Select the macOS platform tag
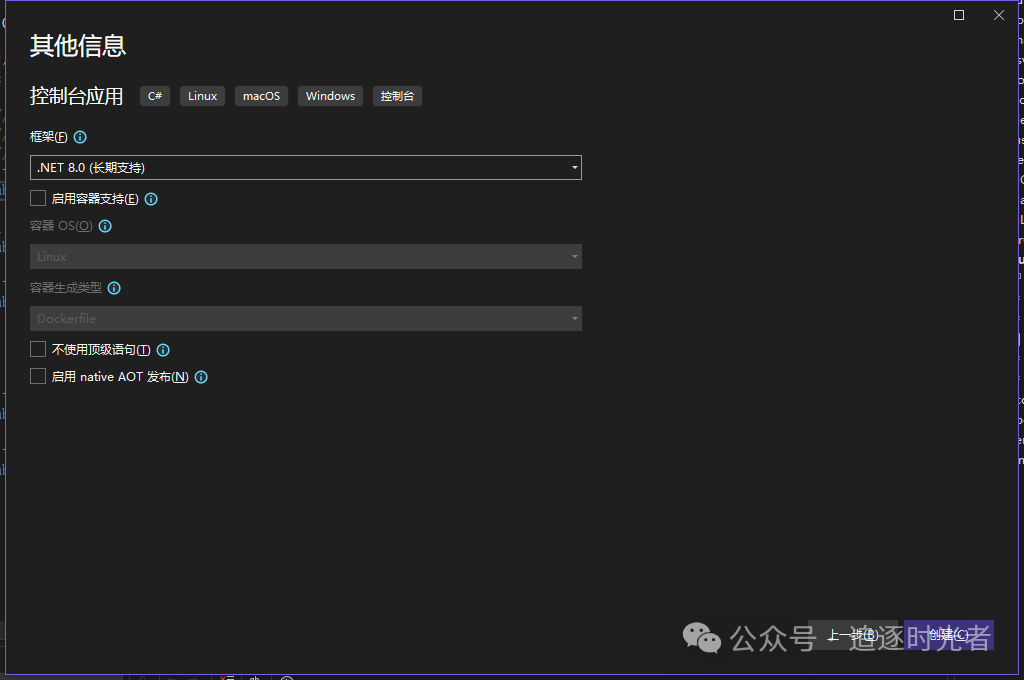Screen dimensions: 1024x680 [261, 96]
